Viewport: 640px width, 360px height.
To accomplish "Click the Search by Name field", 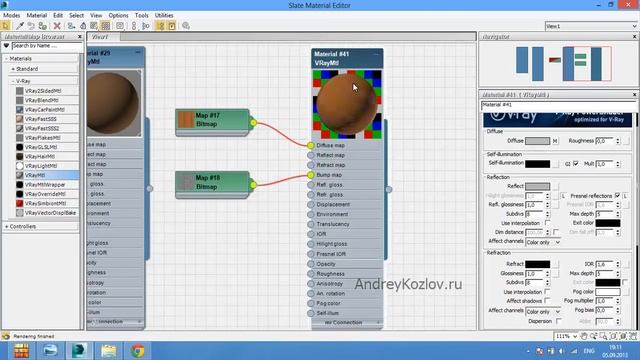I will point(46,46).
